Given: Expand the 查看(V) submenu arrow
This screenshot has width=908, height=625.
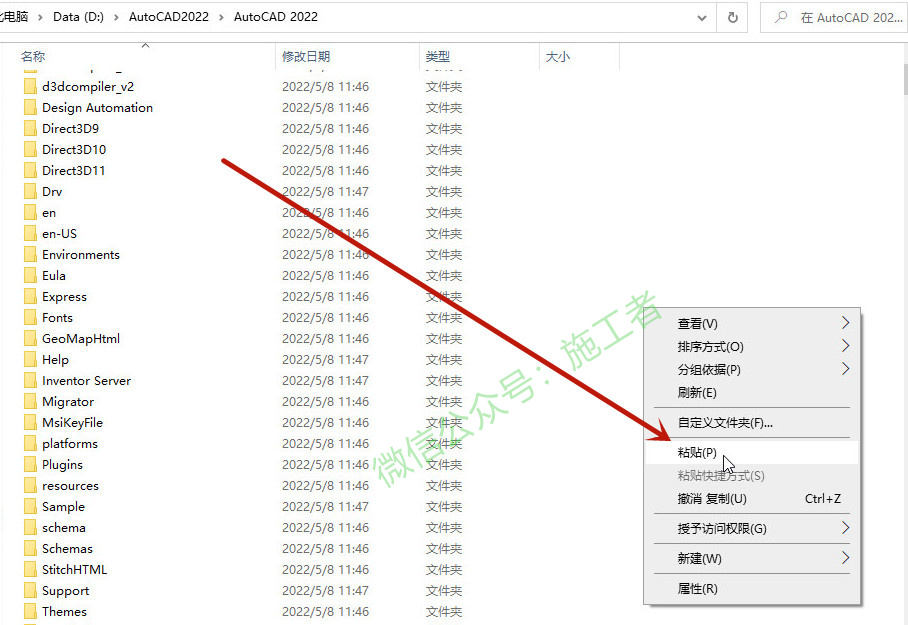Looking at the screenshot, I should point(845,323).
